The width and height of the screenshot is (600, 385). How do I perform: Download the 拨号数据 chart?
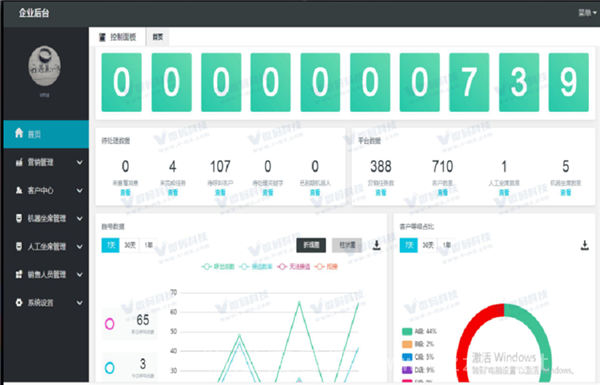pyautogui.click(x=377, y=245)
